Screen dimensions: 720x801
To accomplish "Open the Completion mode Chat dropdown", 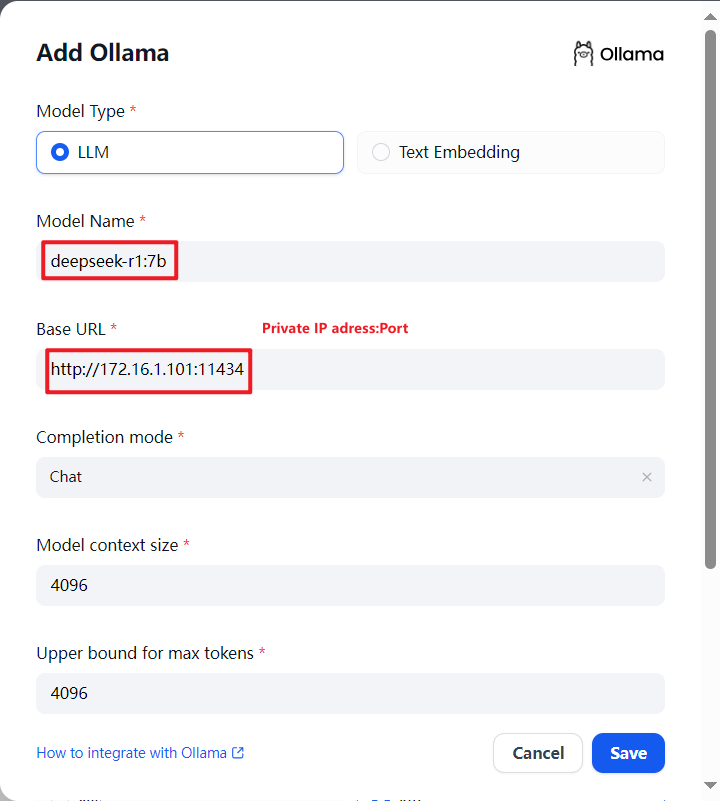I will point(350,477).
